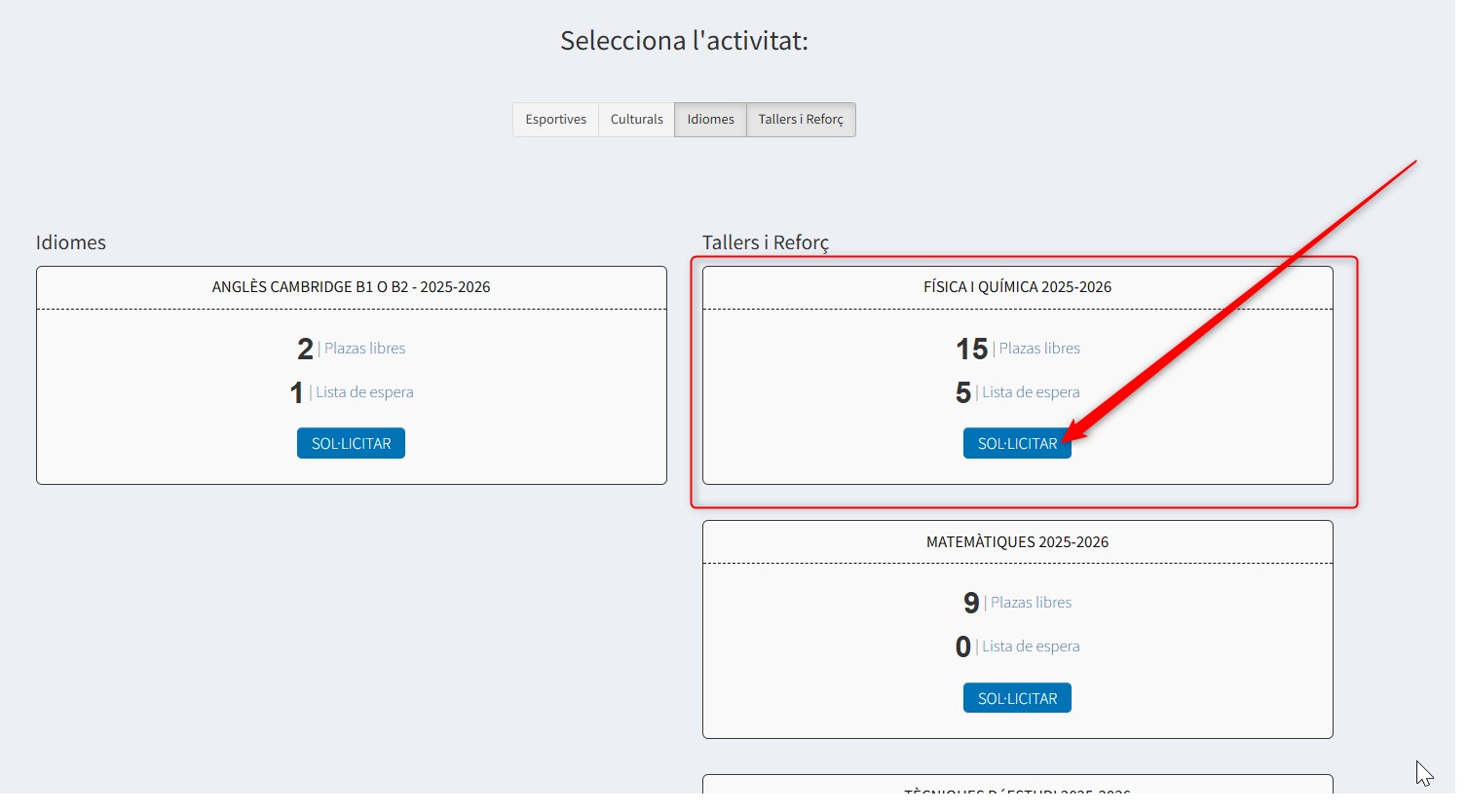1468x812 pixels.
Task: Click "Lista de espera" label in Matemàtiques
Action: [x=1031, y=646]
